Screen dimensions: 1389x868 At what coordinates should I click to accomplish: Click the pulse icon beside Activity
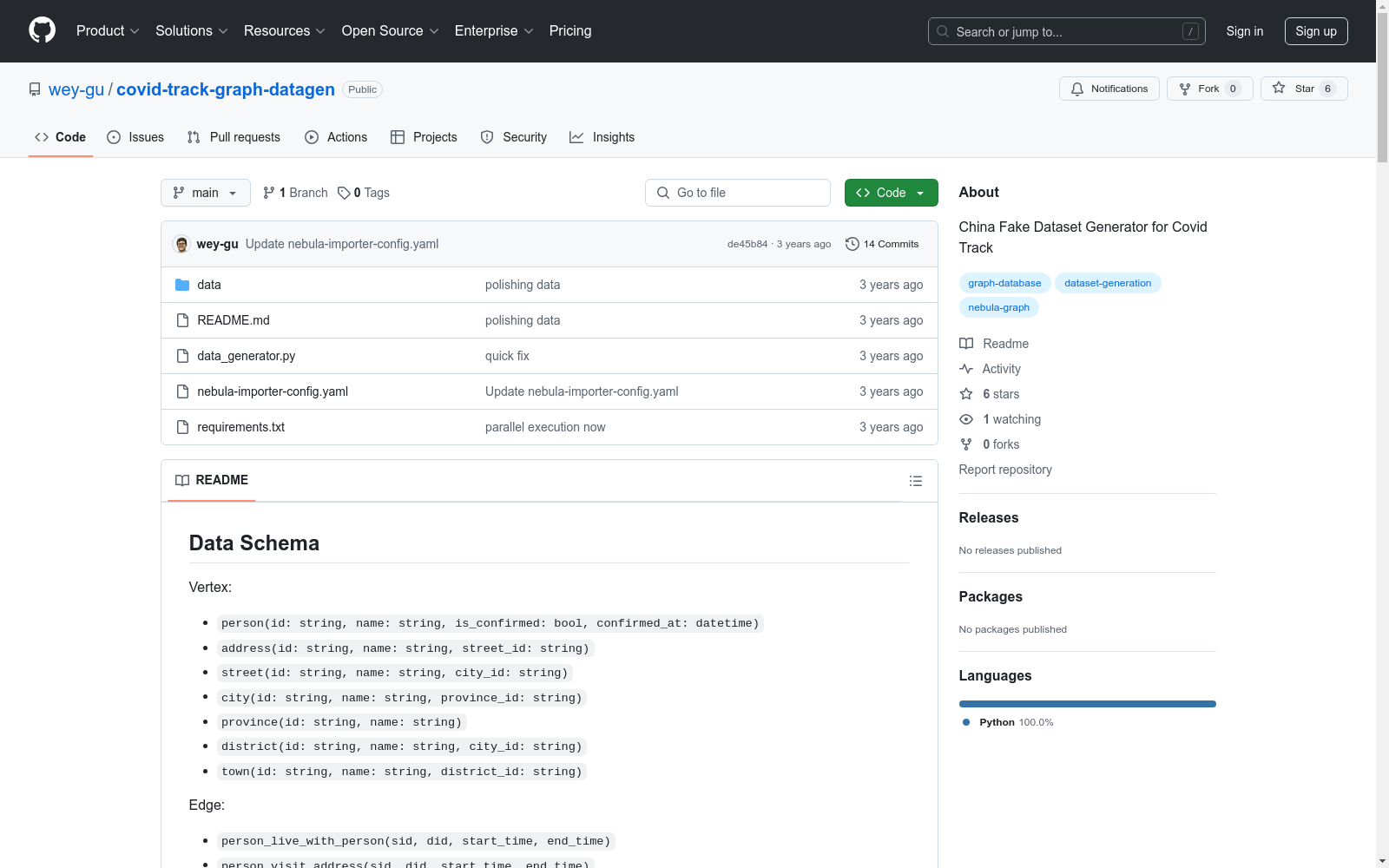[966, 369]
